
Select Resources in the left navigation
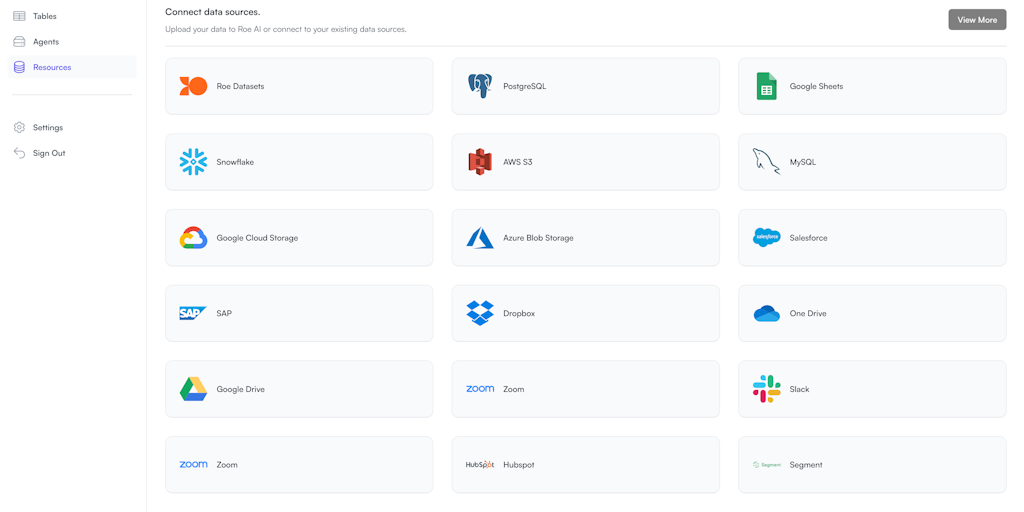click(x=51, y=67)
